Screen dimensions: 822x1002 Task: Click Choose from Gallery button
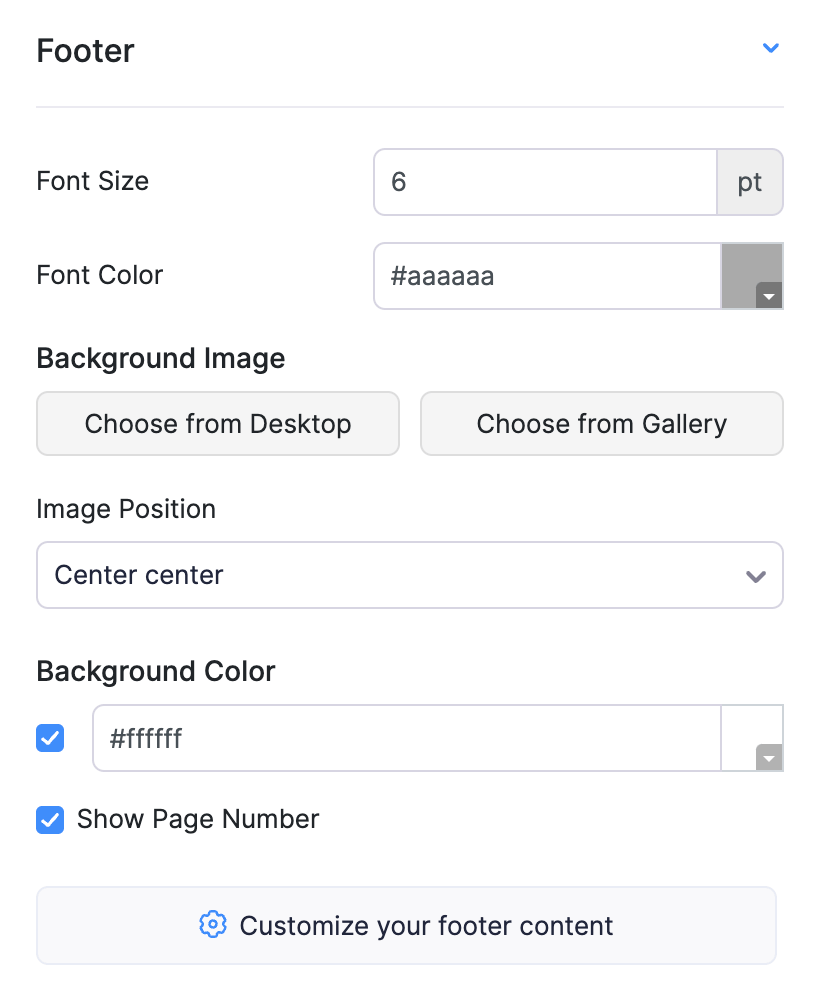pos(601,424)
